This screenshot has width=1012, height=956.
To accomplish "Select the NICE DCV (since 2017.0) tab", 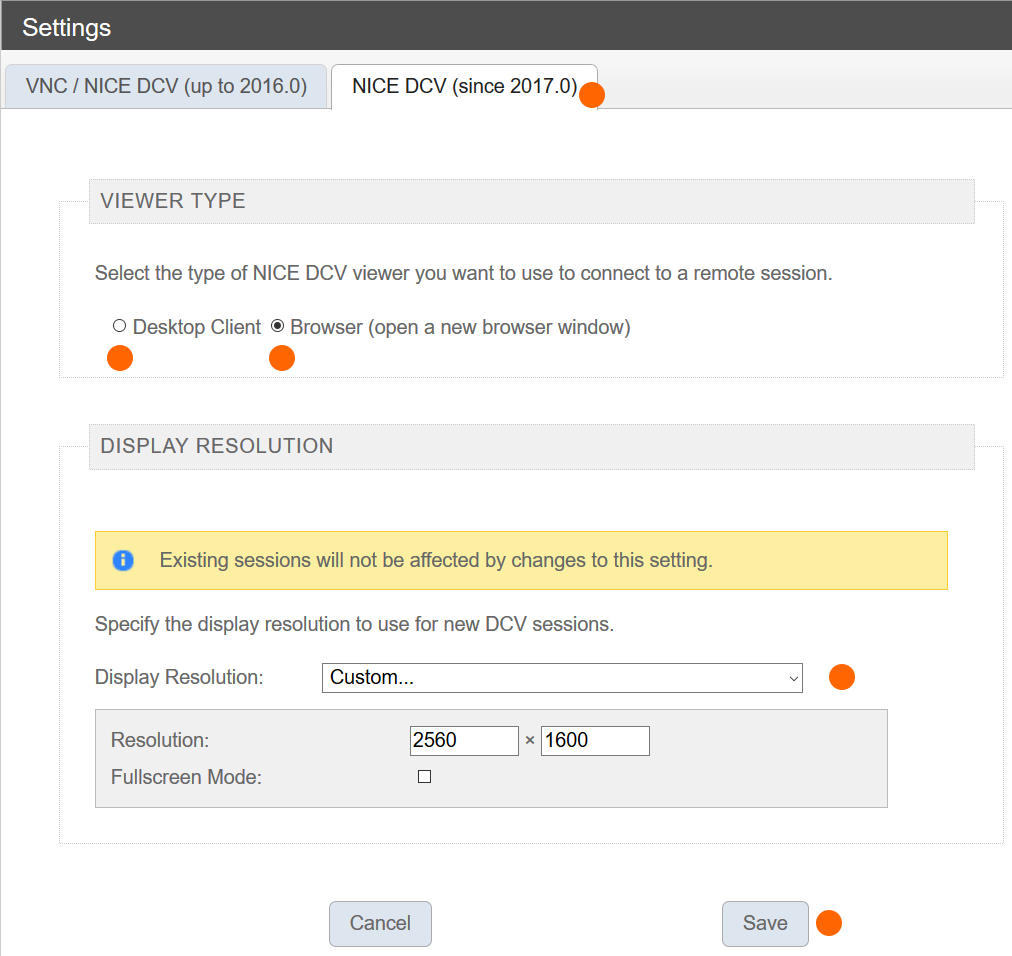I will pos(464,87).
